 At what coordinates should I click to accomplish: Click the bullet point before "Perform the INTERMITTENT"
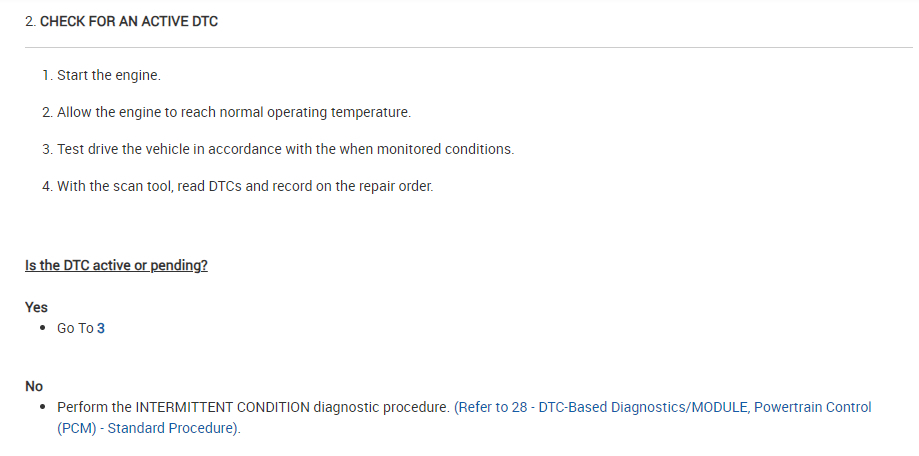coord(43,407)
